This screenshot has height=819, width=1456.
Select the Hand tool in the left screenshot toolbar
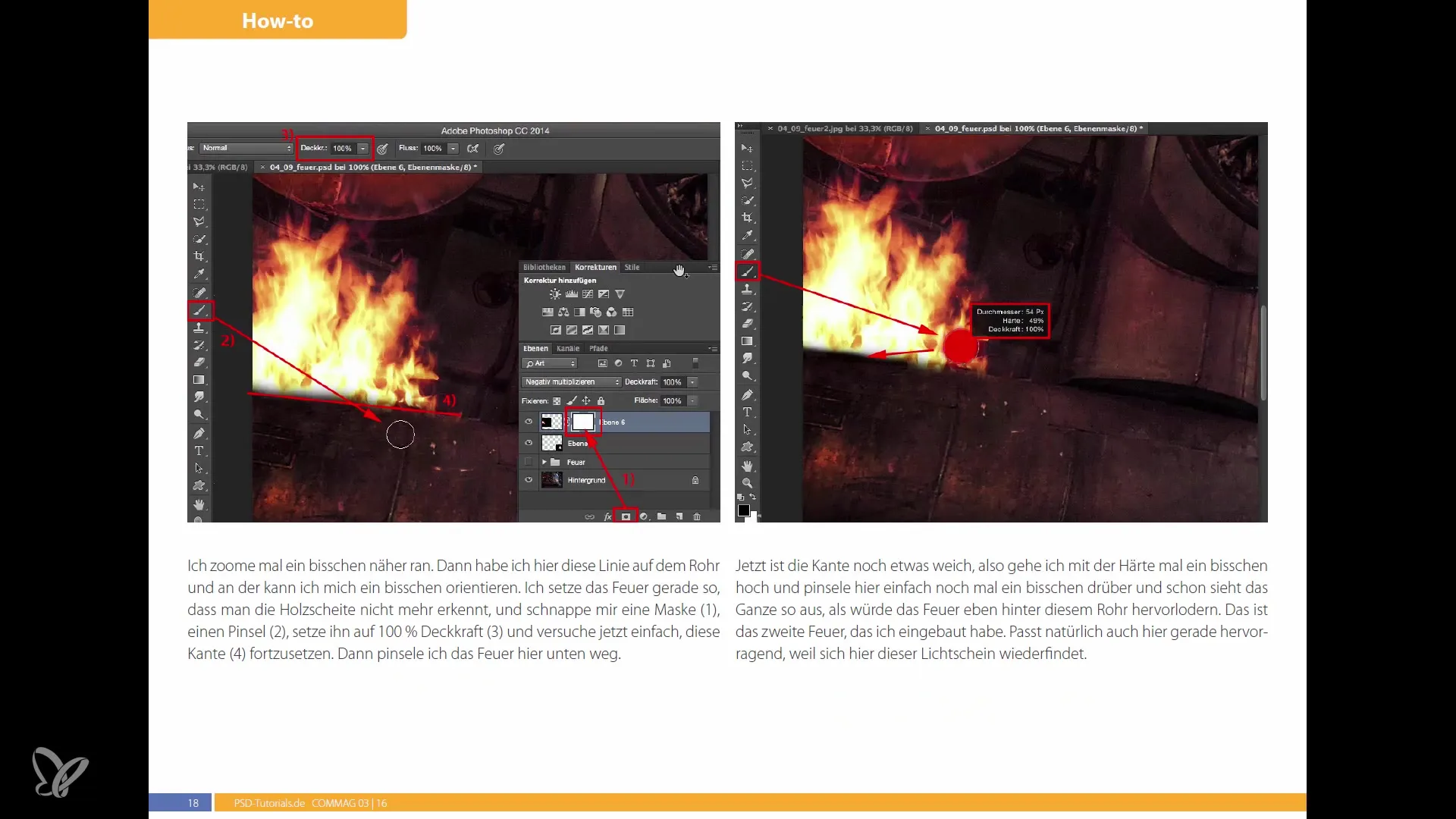(199, 504)
